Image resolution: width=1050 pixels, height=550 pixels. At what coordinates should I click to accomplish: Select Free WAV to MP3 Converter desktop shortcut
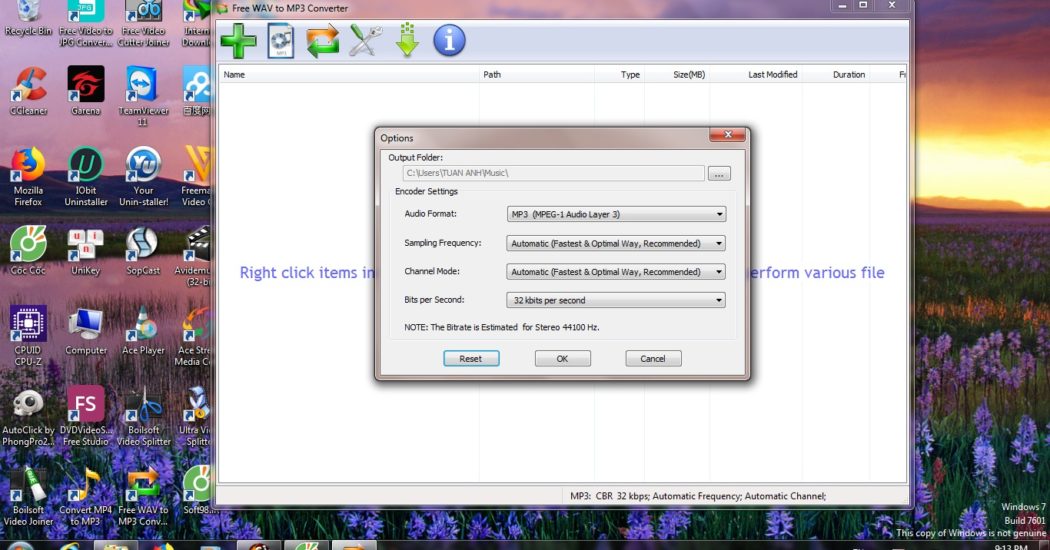click(x=143, y=496)
